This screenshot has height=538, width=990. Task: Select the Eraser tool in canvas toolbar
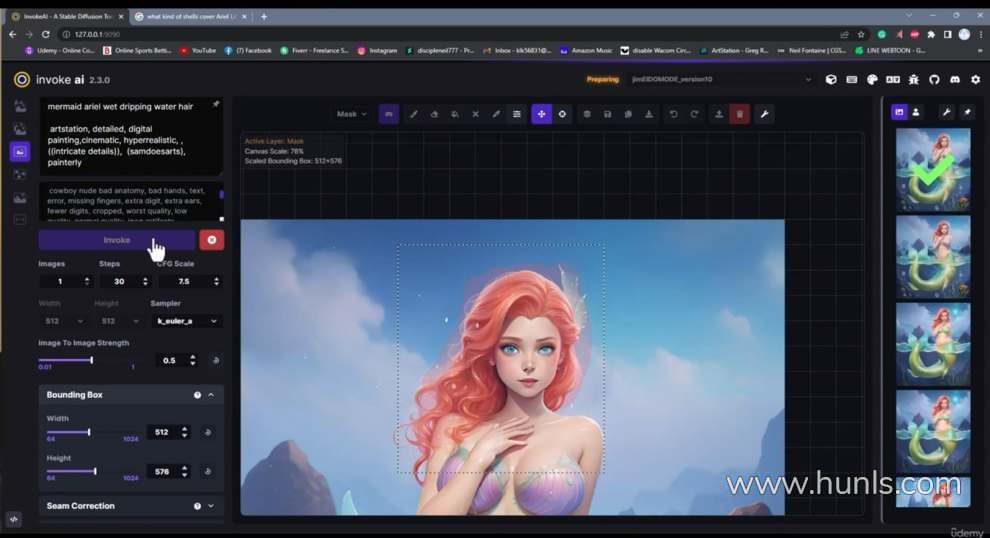(x=434, y=114)
